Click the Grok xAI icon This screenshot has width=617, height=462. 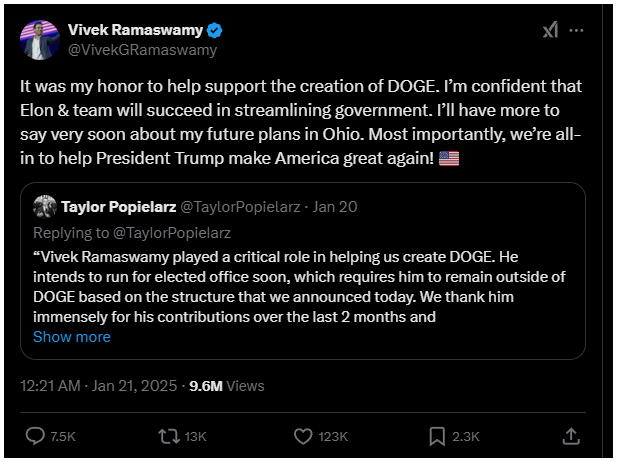pos(550,30)
